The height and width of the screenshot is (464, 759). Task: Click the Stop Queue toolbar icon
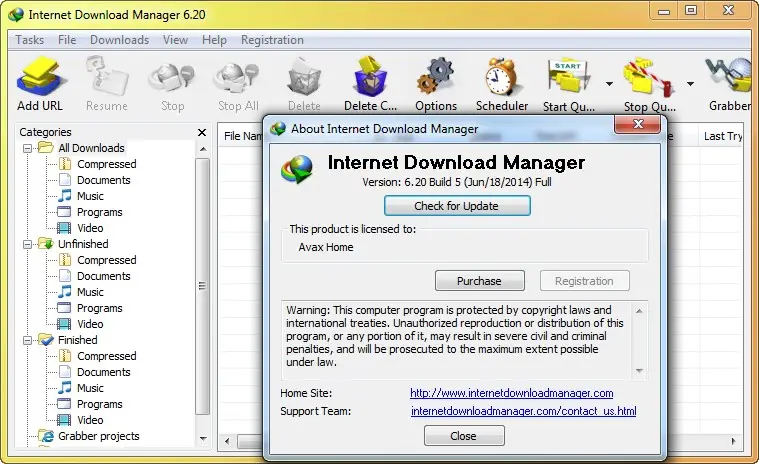click(650, 83)
